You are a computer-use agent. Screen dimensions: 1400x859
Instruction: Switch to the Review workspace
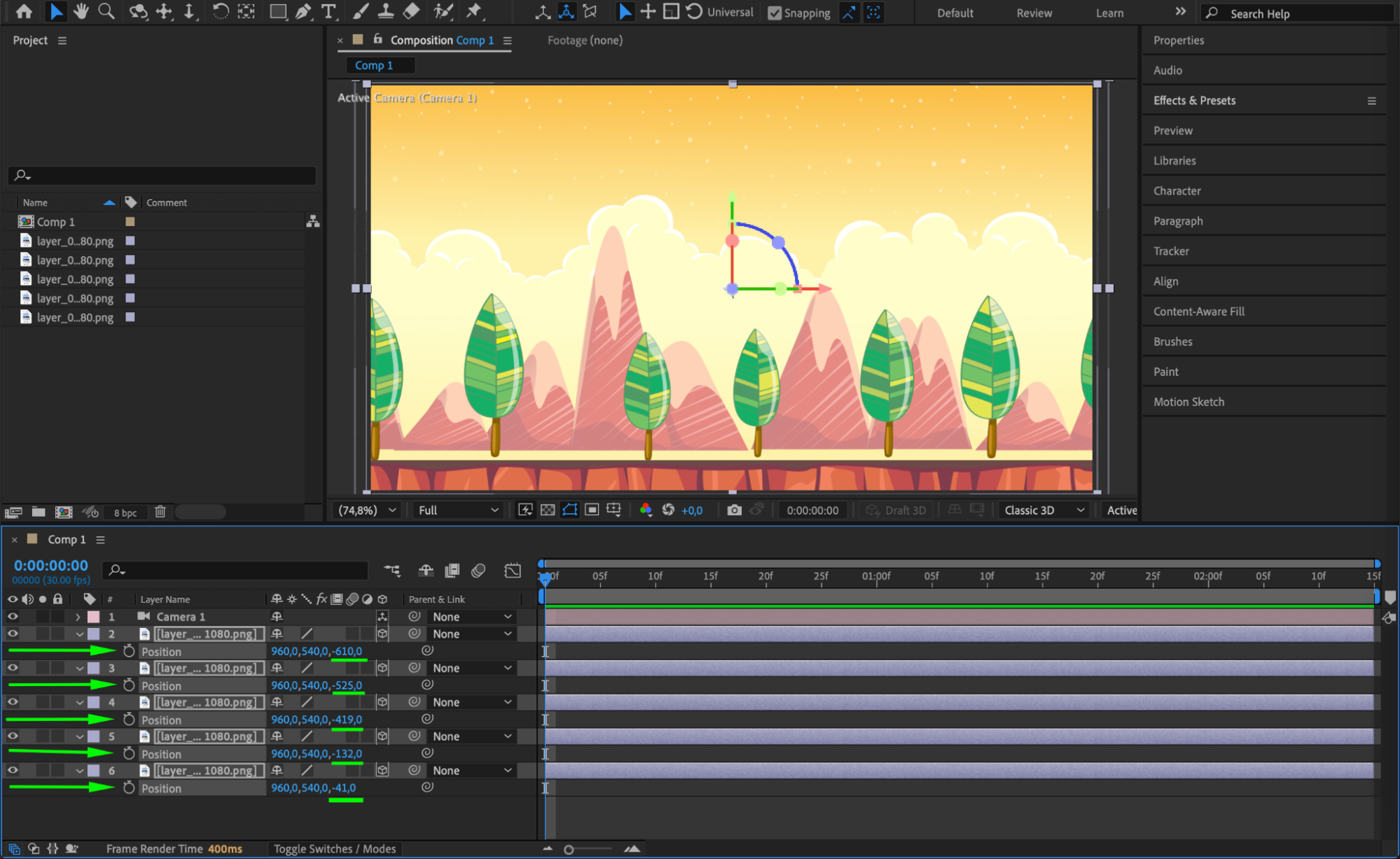tap(1034, 13)
